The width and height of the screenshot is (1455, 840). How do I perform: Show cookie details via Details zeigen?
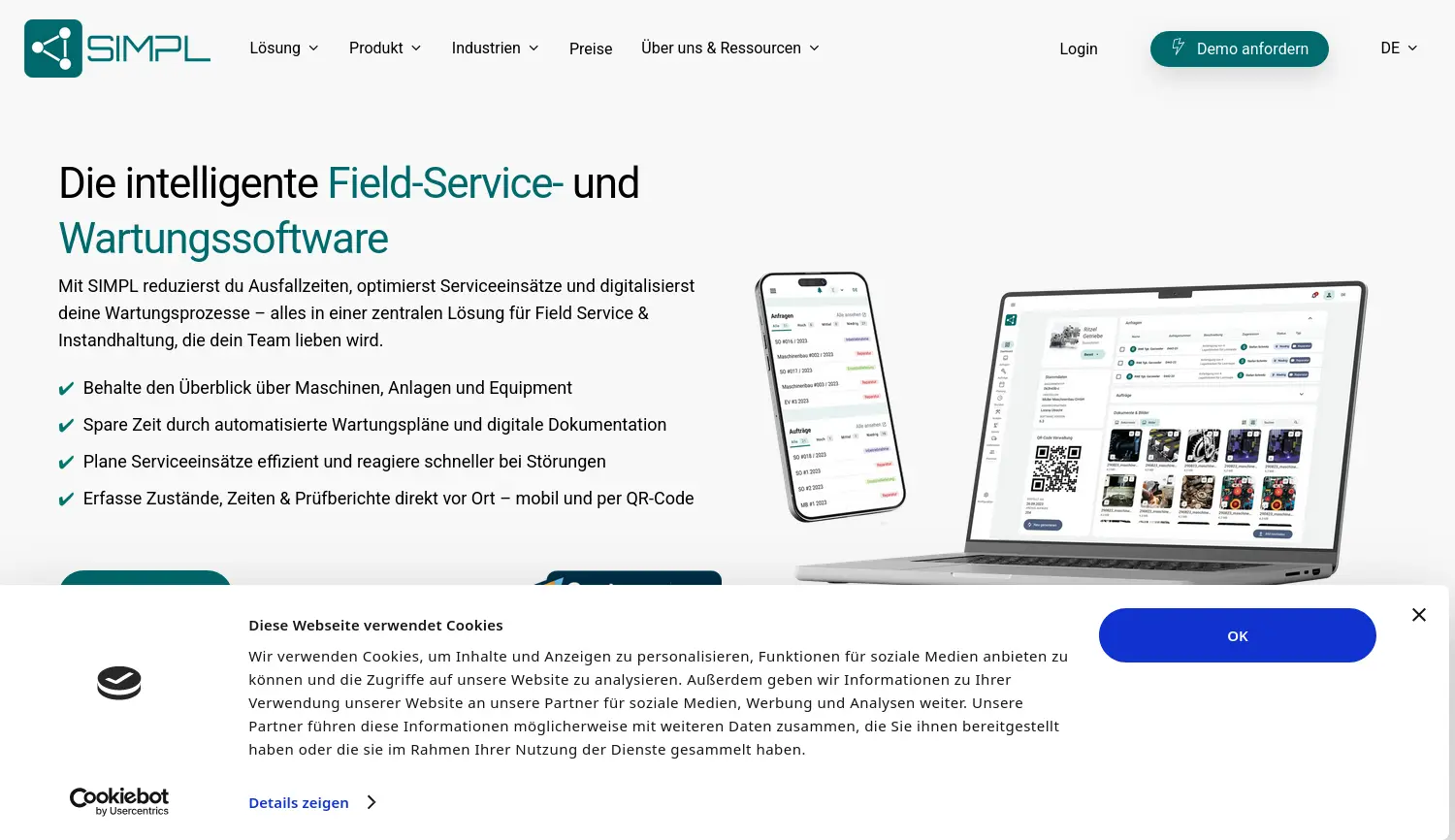(x=299, y=803)
